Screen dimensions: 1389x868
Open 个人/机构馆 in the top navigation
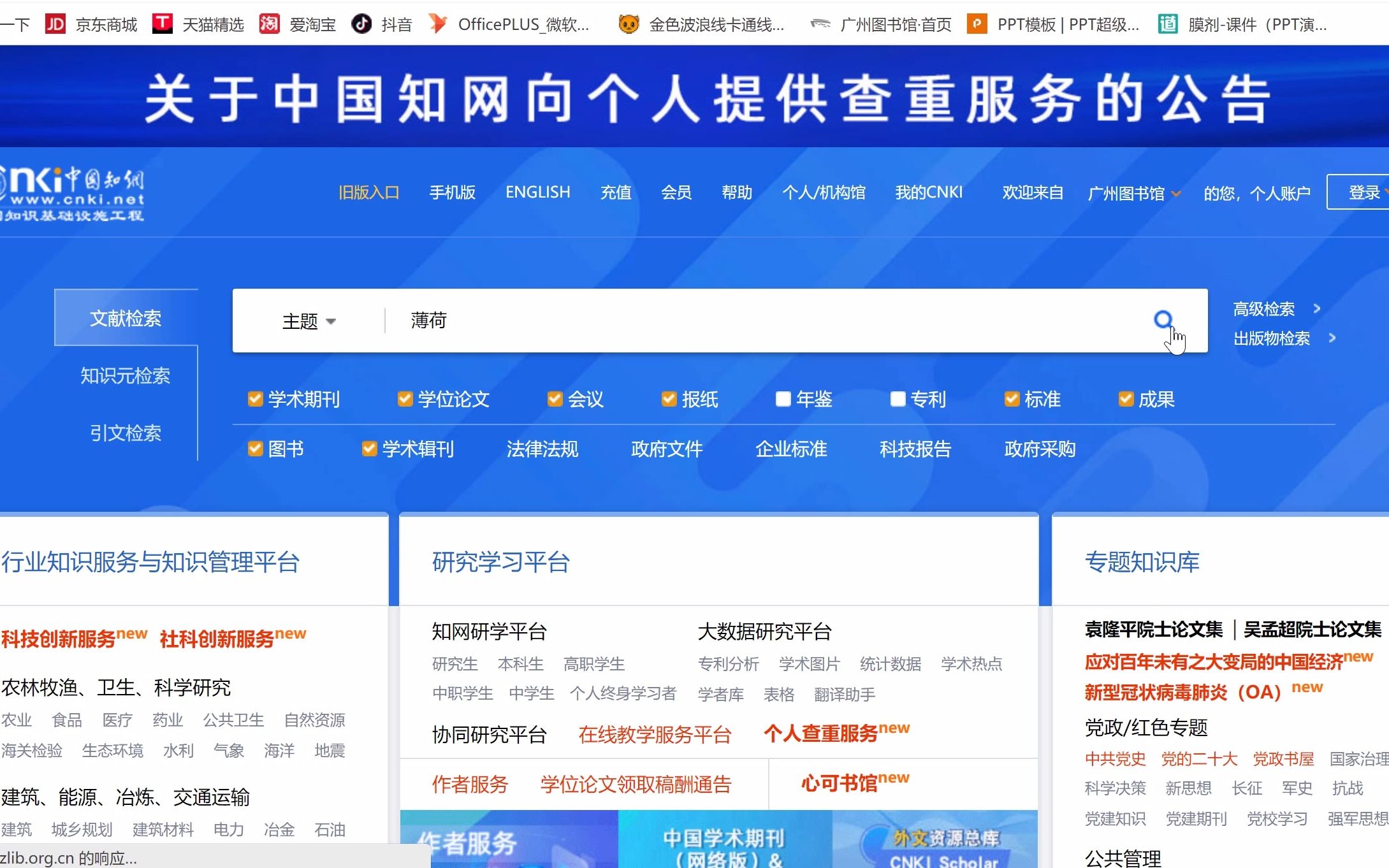point(824,192)
